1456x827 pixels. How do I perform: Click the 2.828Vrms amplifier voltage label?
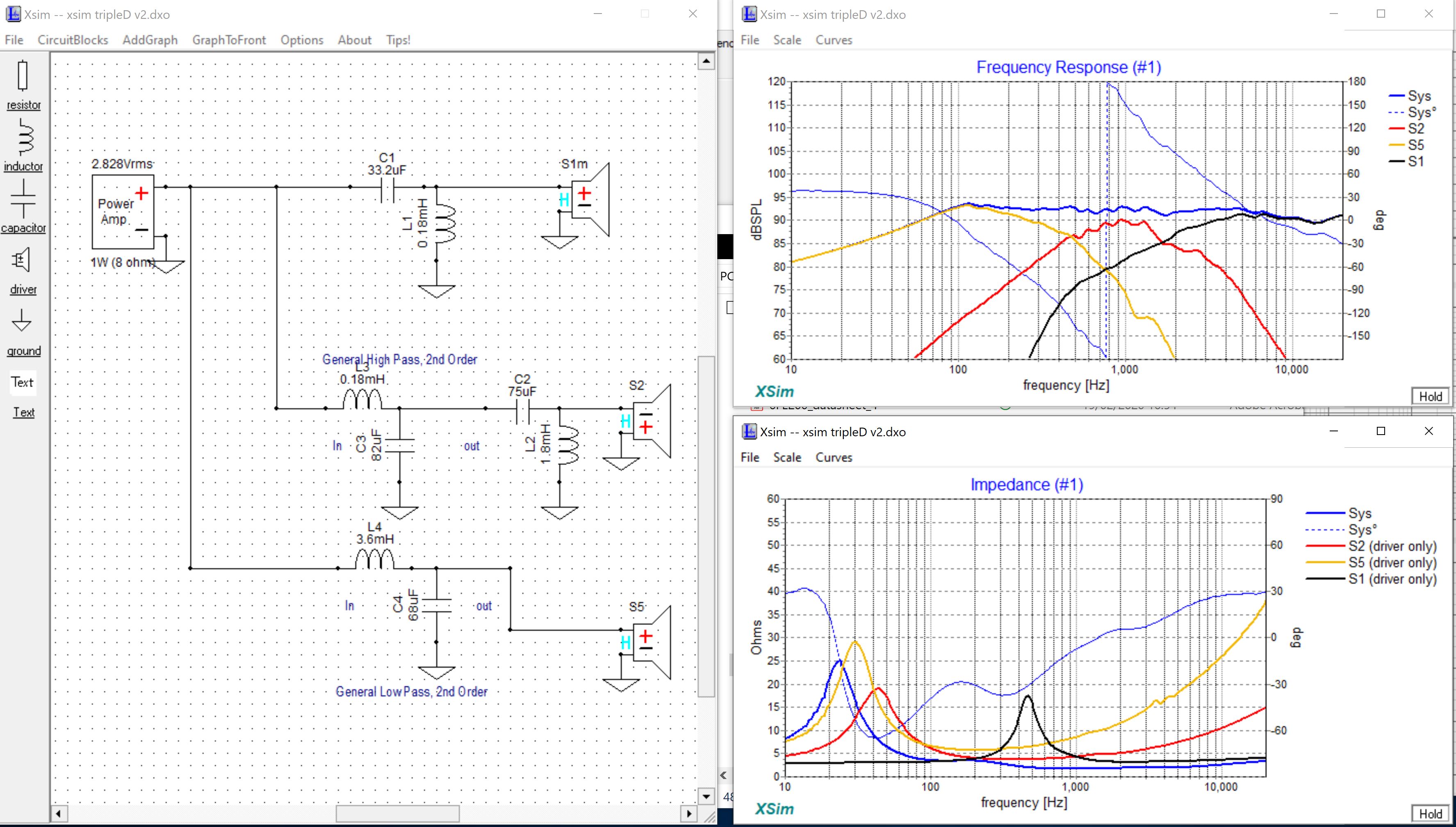123,164
